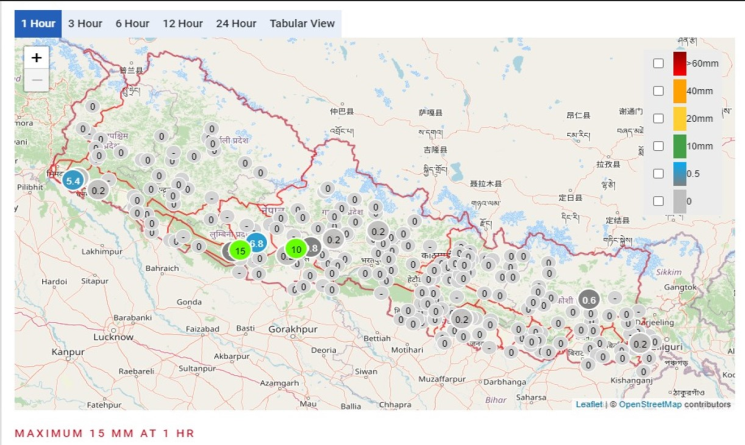Click the Muzaffarpur city label
Screen dimensions: 745x445
point(442,379)
